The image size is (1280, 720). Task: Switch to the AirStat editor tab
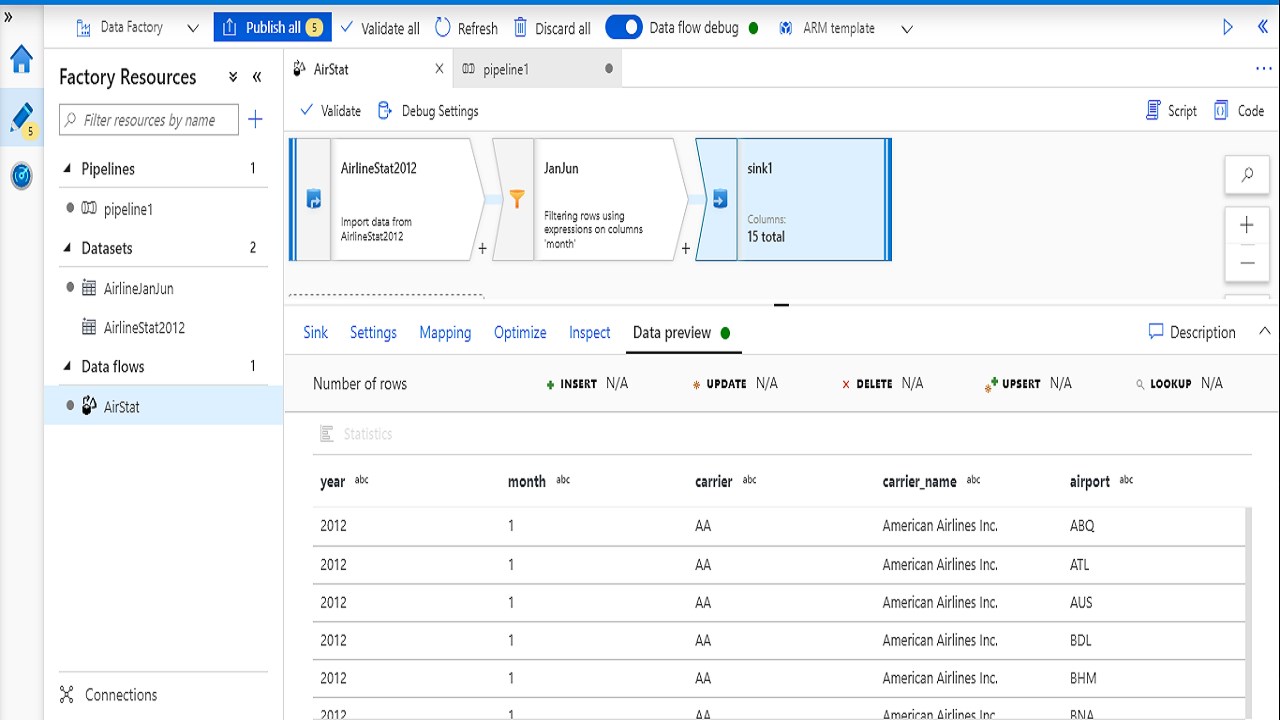(331, 69)
